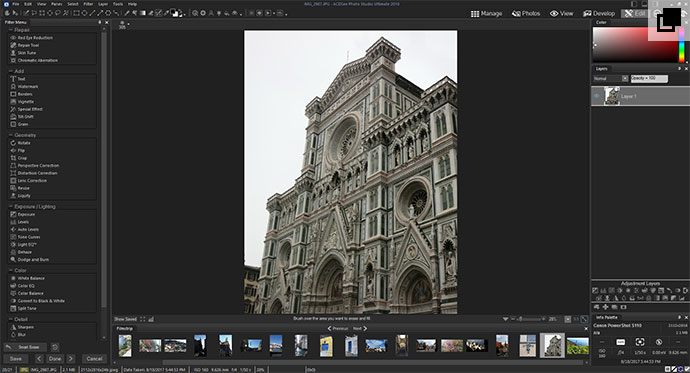Switch to Photos mode
The image size is (690, 373).
coord(526,14)
